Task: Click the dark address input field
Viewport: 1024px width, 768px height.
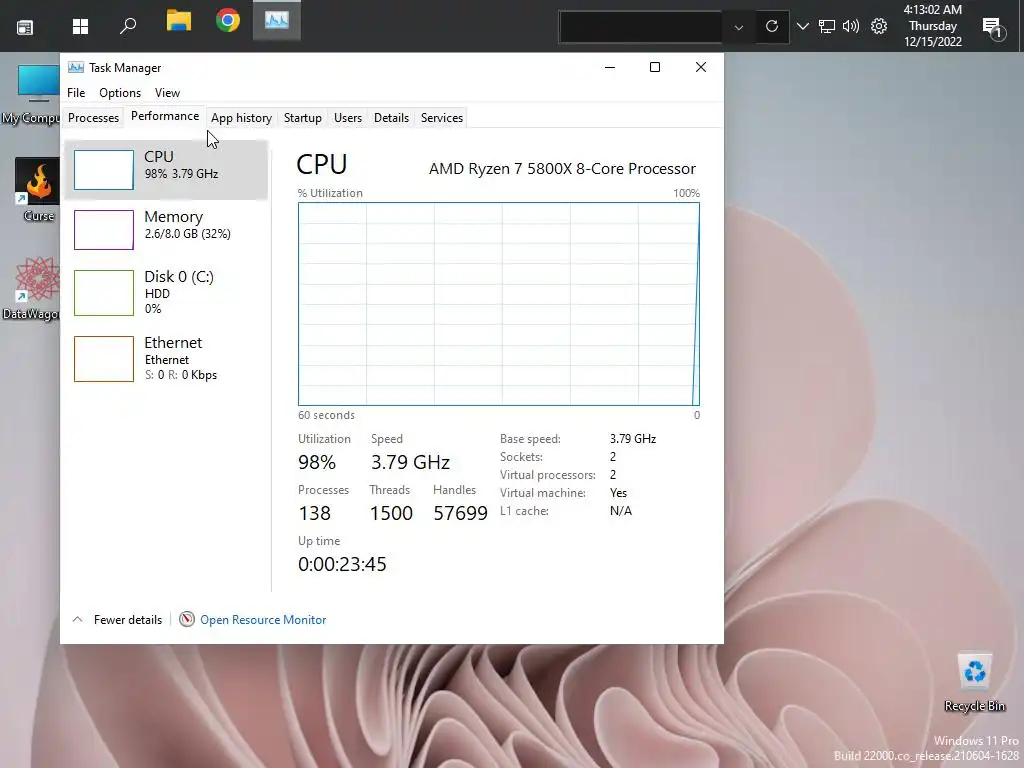Action: click(x=641, y=27)
